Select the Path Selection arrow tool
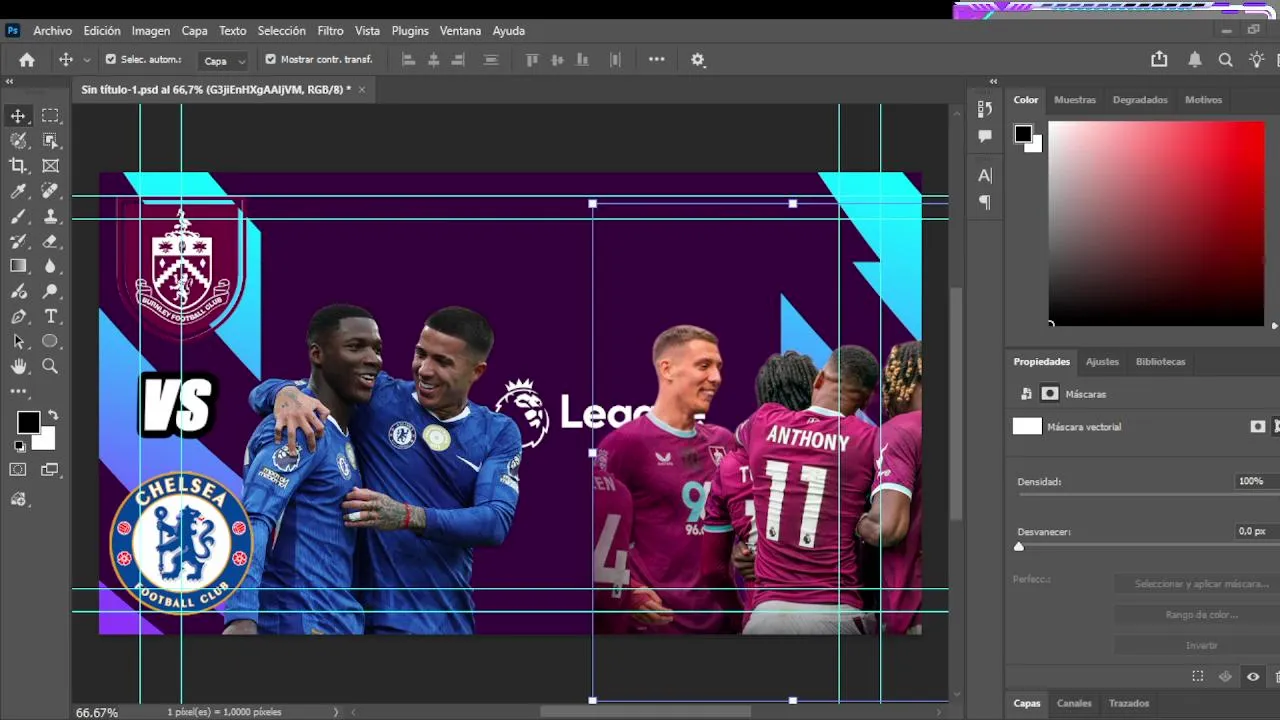1280x720 pixels. click(x=18, y=341)
